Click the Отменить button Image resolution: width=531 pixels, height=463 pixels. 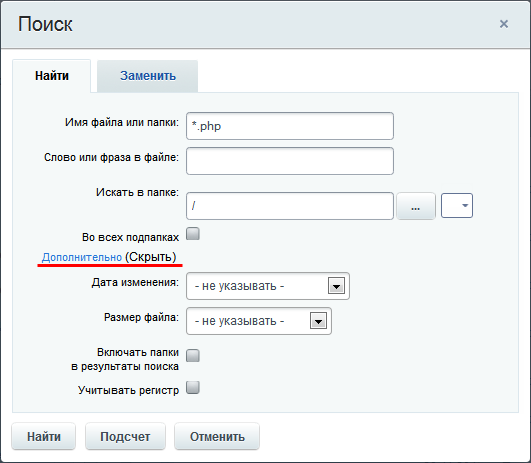coord(217,437)
